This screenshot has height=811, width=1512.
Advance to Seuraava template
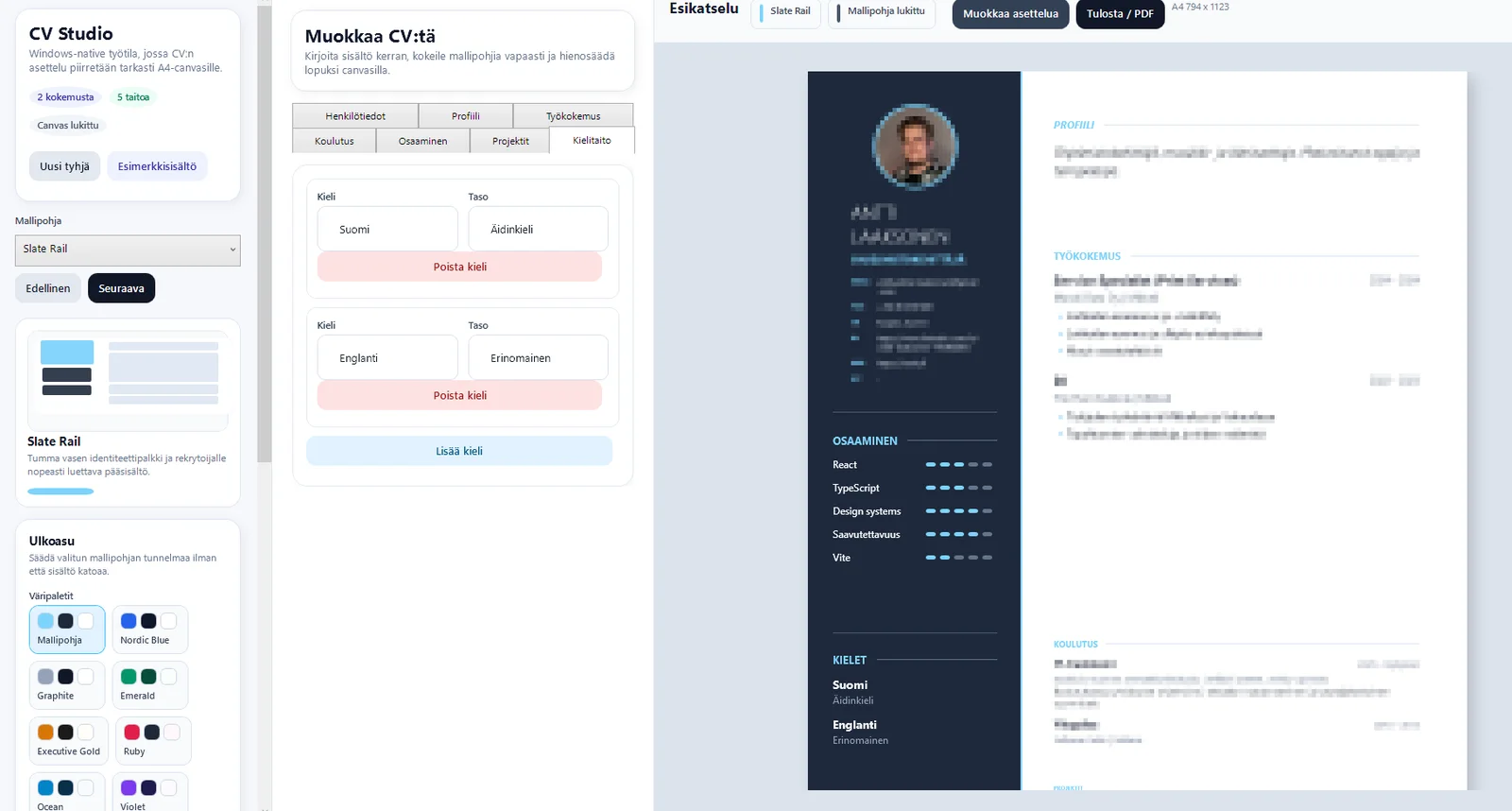click(122, 288)
